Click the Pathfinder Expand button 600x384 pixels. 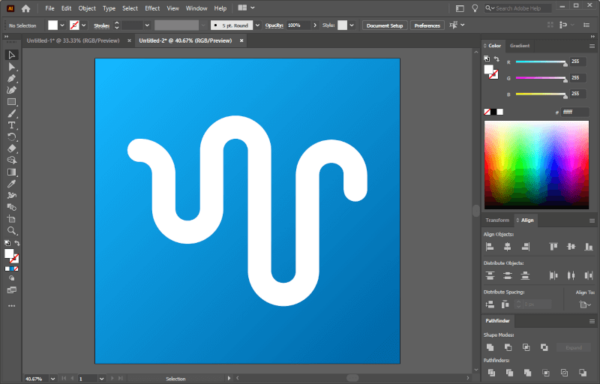[574, 348]
